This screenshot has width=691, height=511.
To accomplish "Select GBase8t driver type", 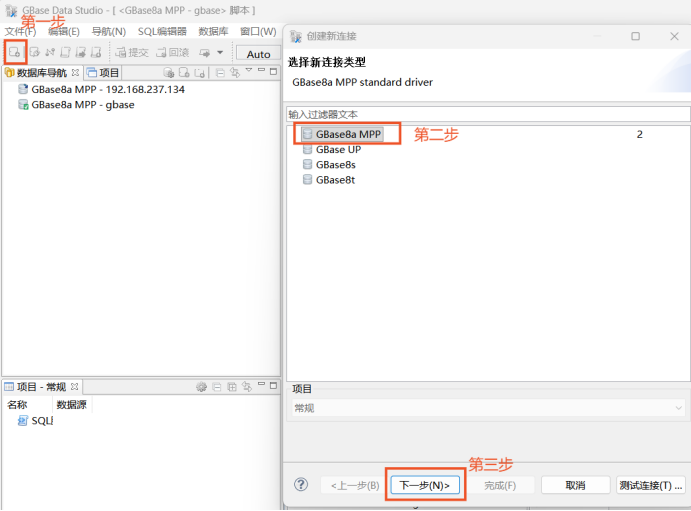I will point(329,180).
